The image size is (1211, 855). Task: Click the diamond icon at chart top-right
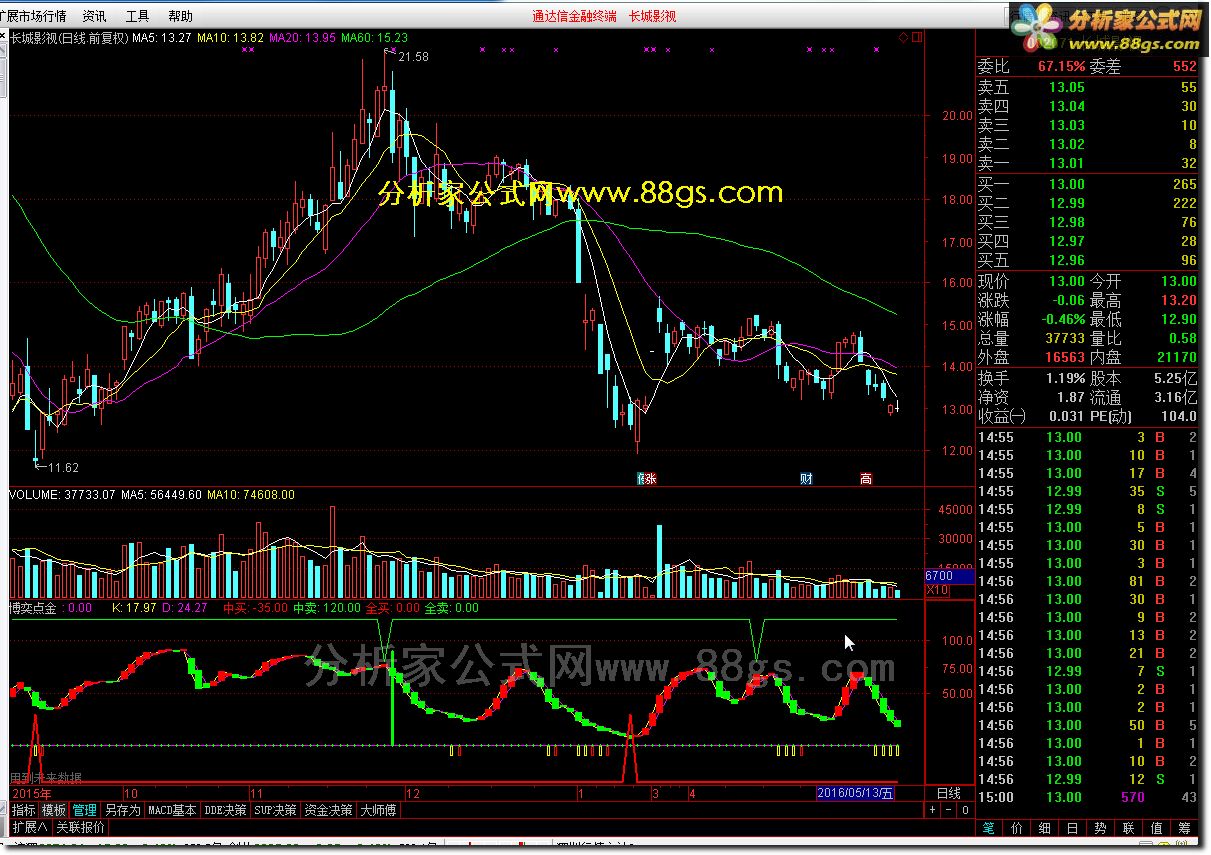tap(903, 38)
